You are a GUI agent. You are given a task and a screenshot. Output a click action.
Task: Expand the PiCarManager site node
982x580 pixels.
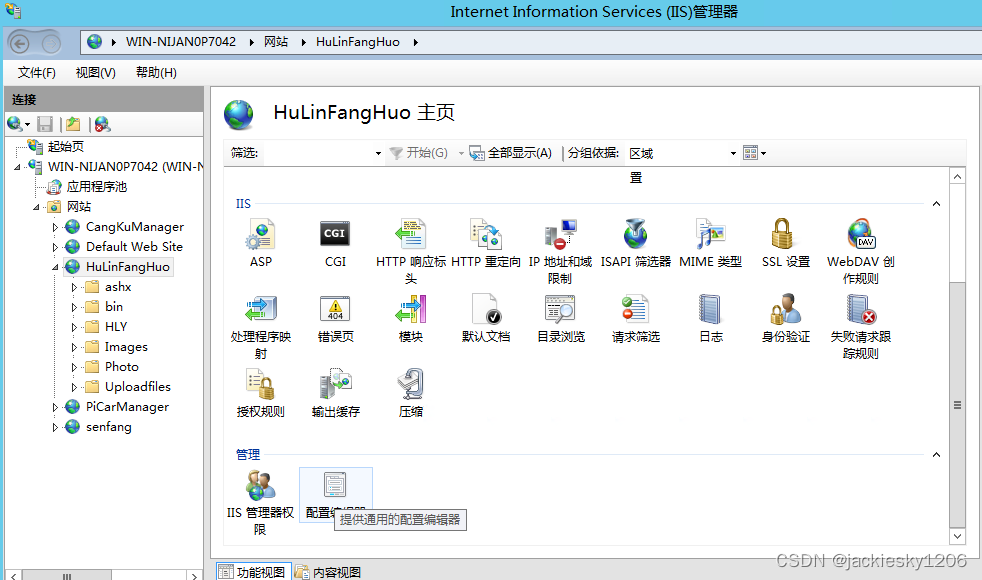click(57, 407)
